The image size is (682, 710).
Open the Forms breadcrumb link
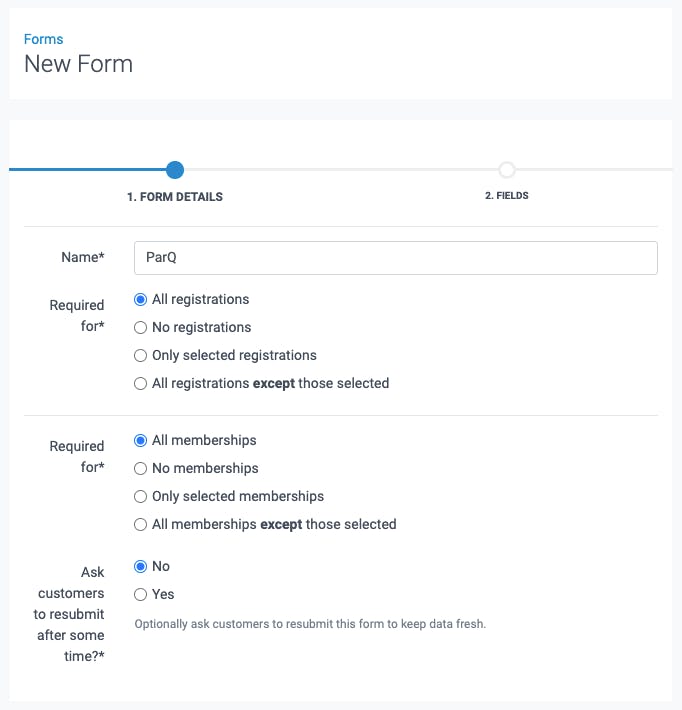43,39
